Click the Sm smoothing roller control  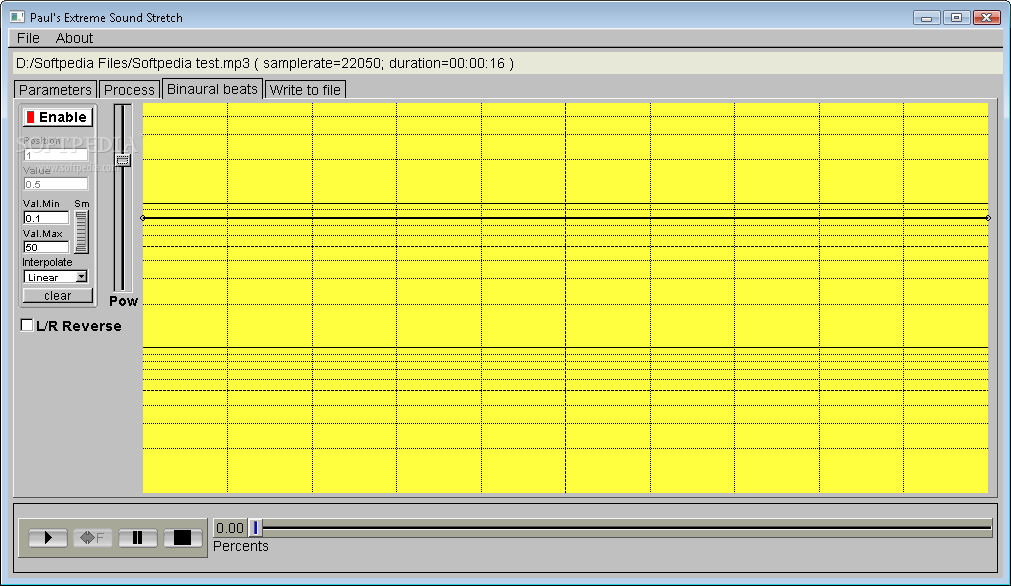tap(81, 232)
